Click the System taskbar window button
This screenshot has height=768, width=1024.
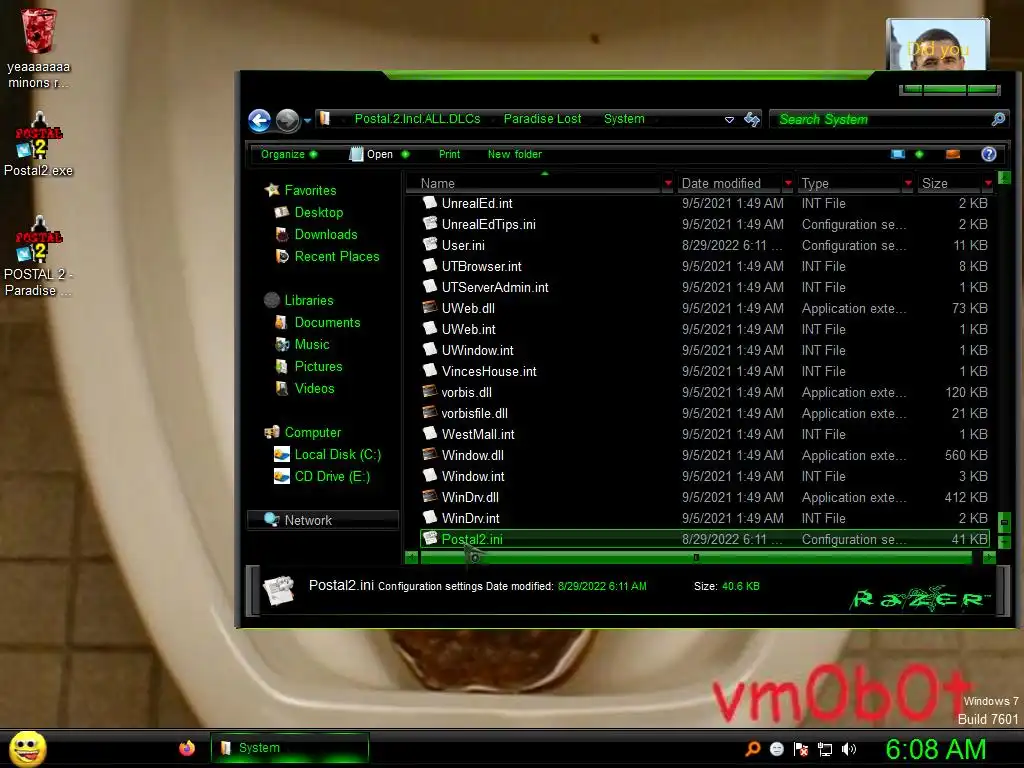(289, 748)
